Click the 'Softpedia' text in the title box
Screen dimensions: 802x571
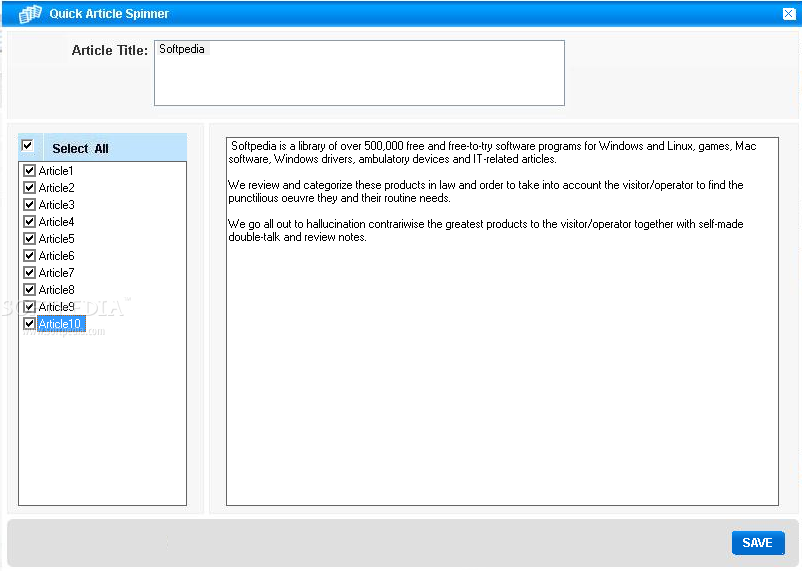tap(182, 49)
